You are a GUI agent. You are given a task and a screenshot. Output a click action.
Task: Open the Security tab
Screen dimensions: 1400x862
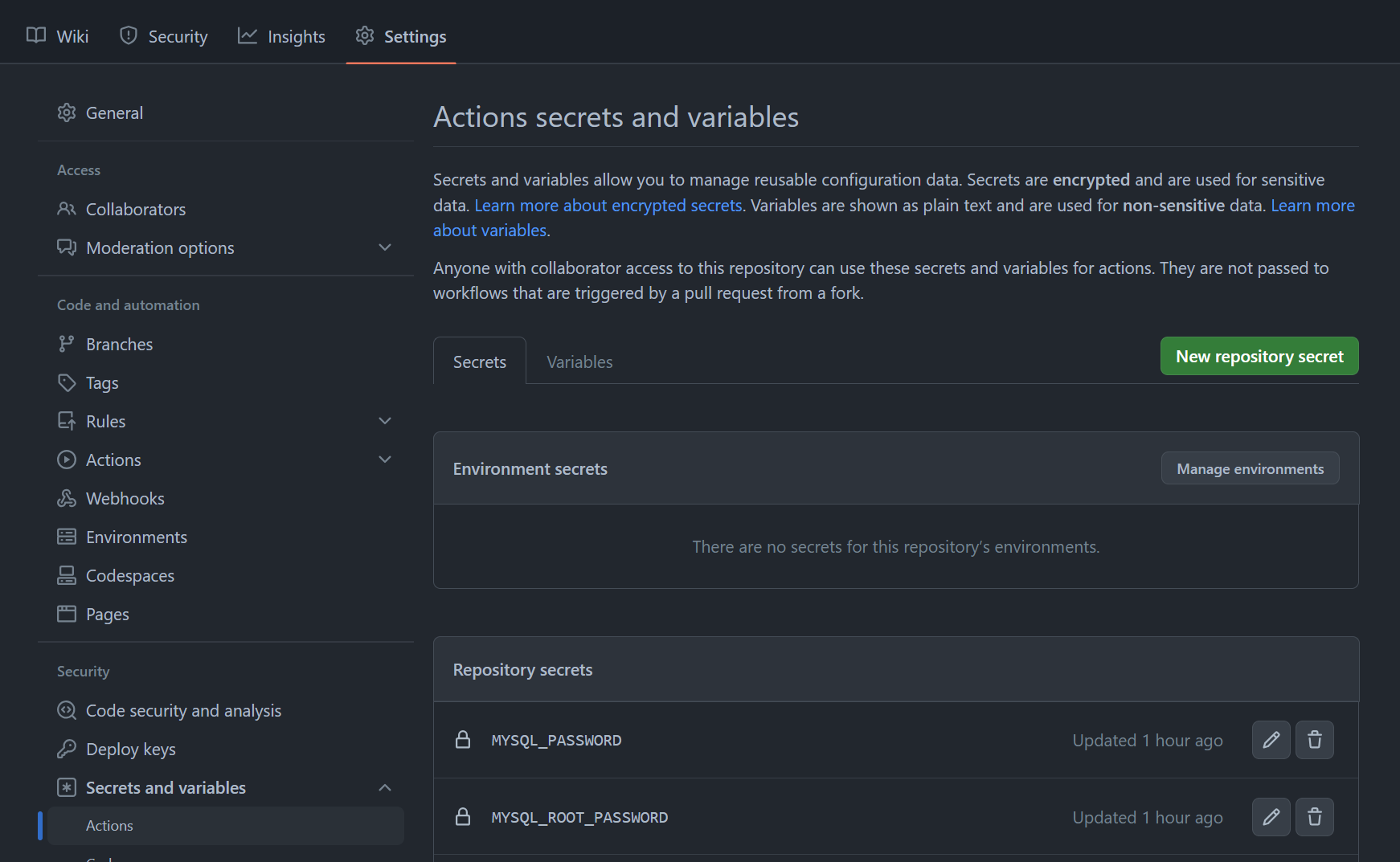[x=163, y=36]
